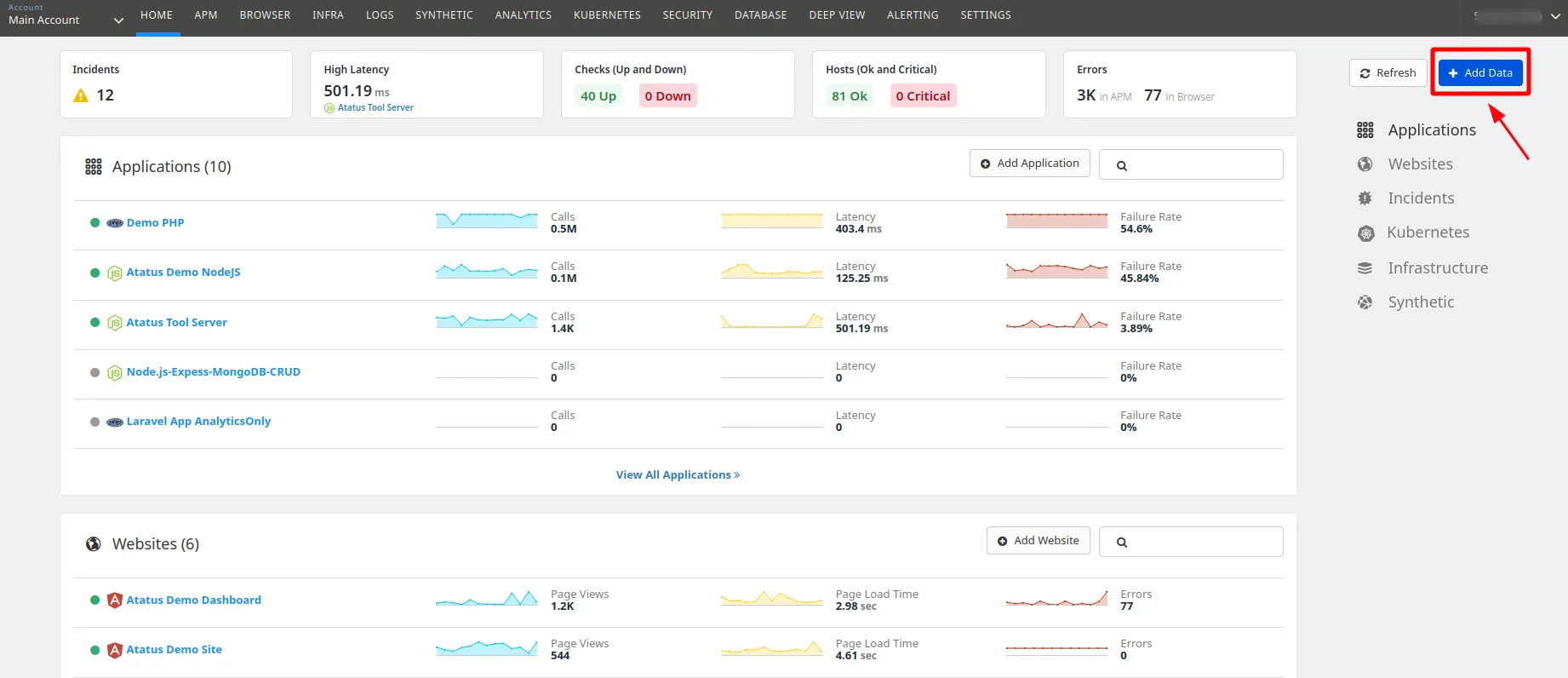Click the Add Data button

[x=1480, y=73]
